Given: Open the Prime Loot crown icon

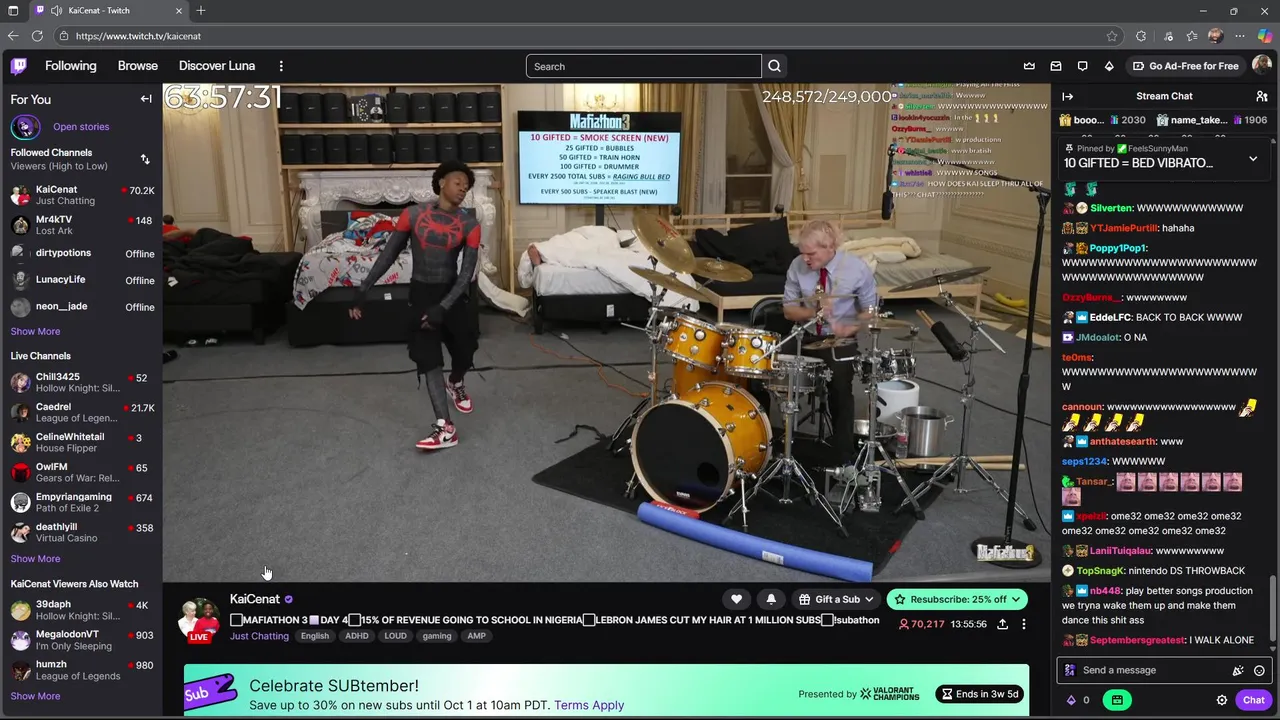Looking at the screenshot, I should (x=1029, y=66).
